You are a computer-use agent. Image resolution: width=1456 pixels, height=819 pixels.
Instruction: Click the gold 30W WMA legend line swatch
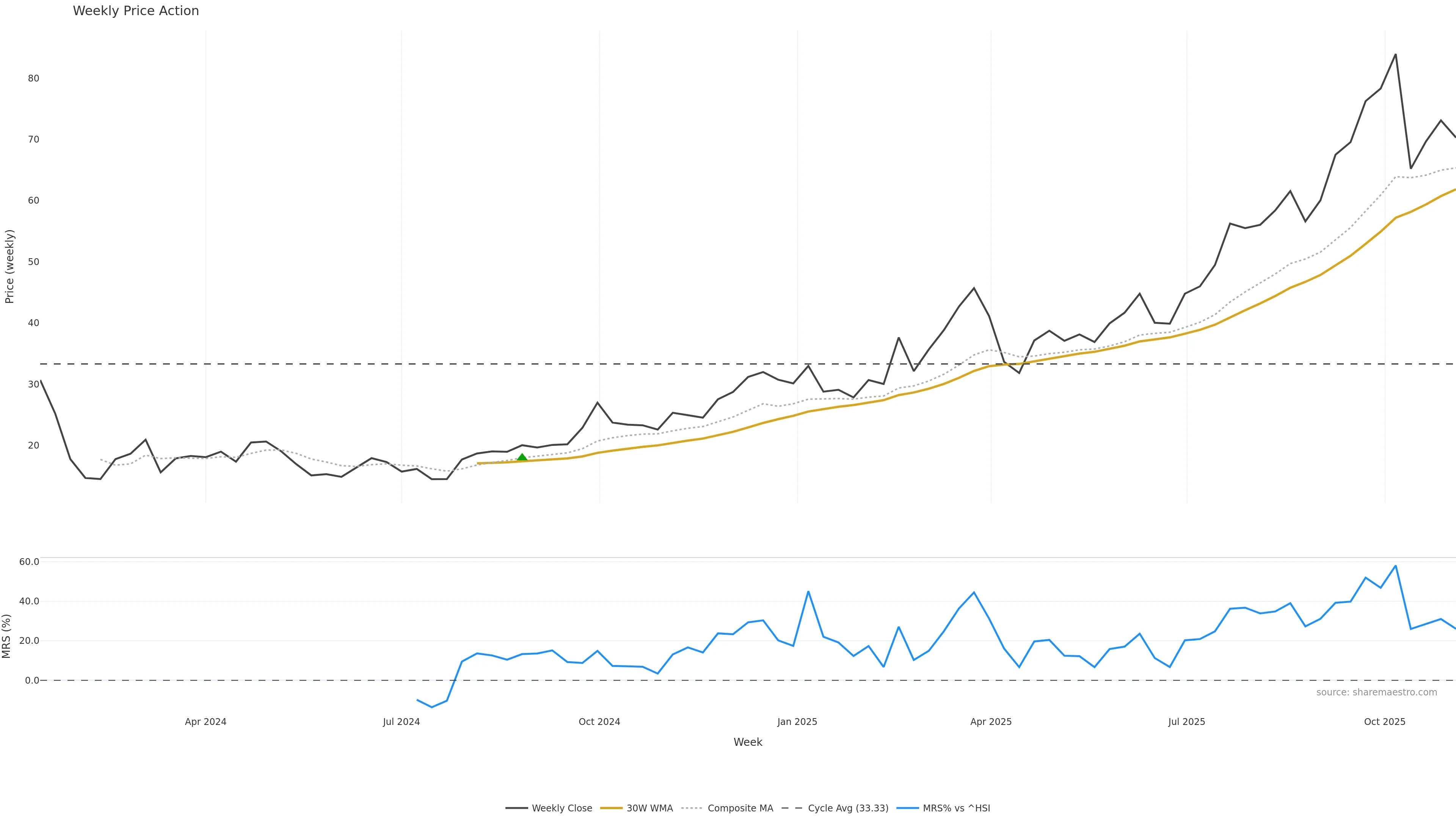click(611, 808)
